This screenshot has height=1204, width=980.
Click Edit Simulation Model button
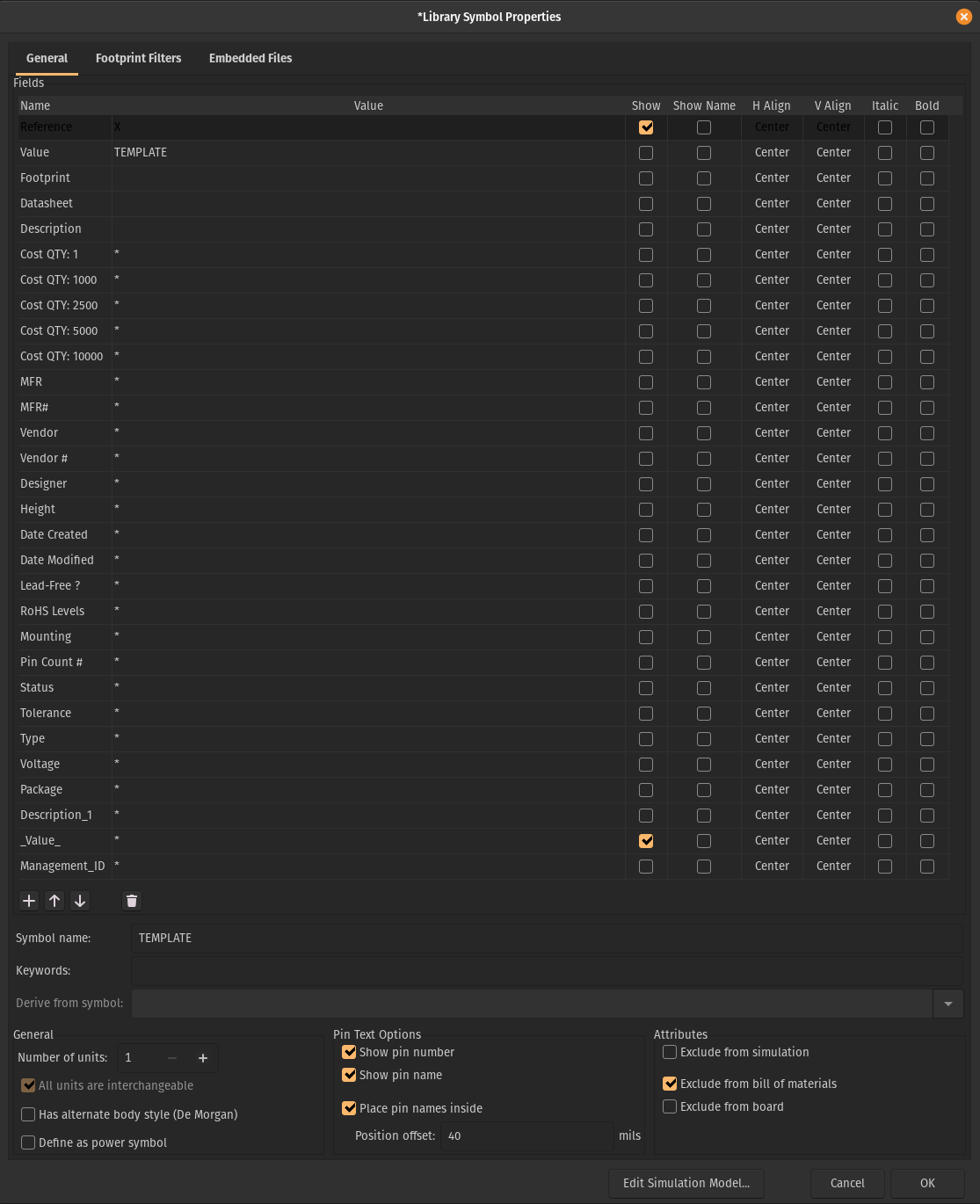[686, 1183]
